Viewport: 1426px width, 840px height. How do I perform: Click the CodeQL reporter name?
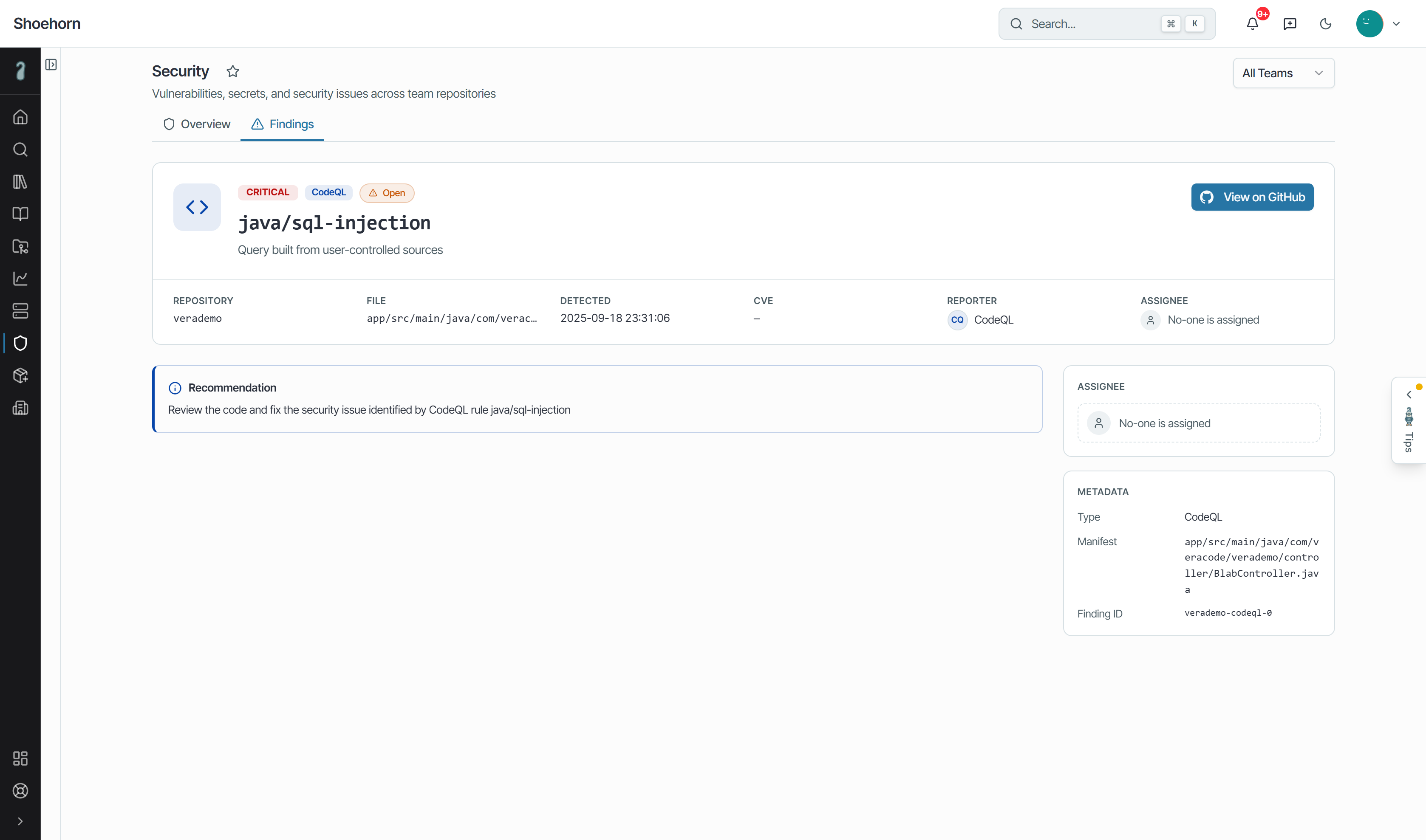[994, 320]
